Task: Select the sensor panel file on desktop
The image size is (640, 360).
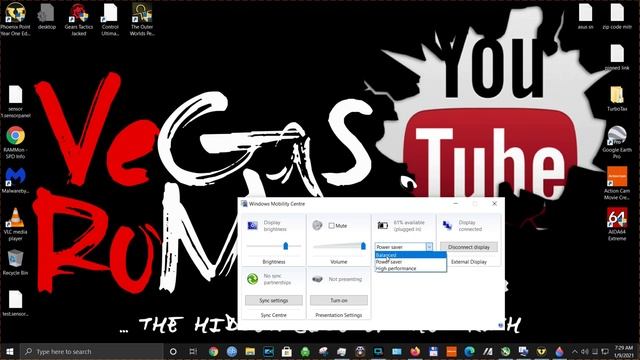Action: pyautogui.click(x=15, y=101)
